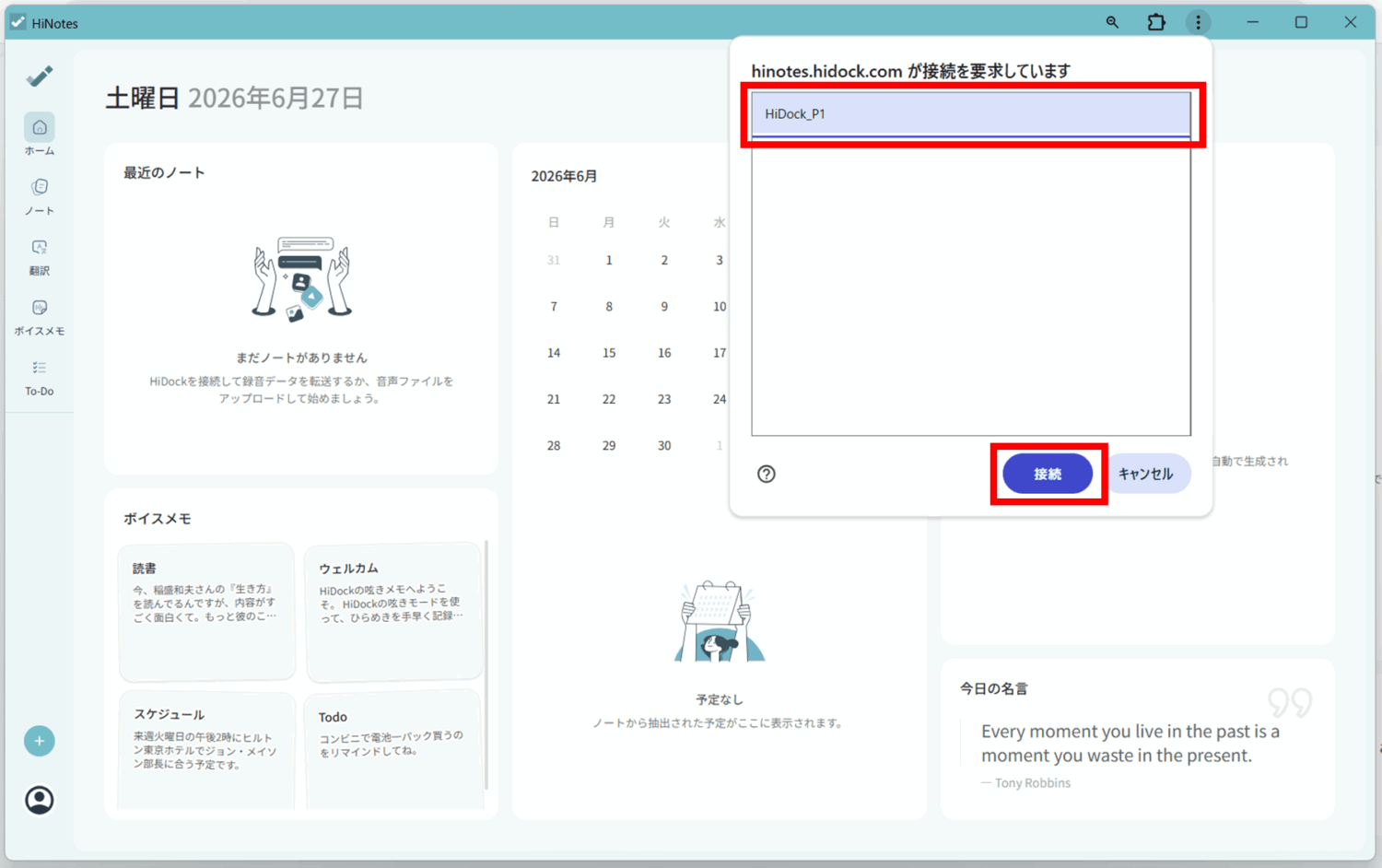Select June 23 in the calendar
Image resolution: width=1382 pixels, height=868 pixels.
(664, 399)
